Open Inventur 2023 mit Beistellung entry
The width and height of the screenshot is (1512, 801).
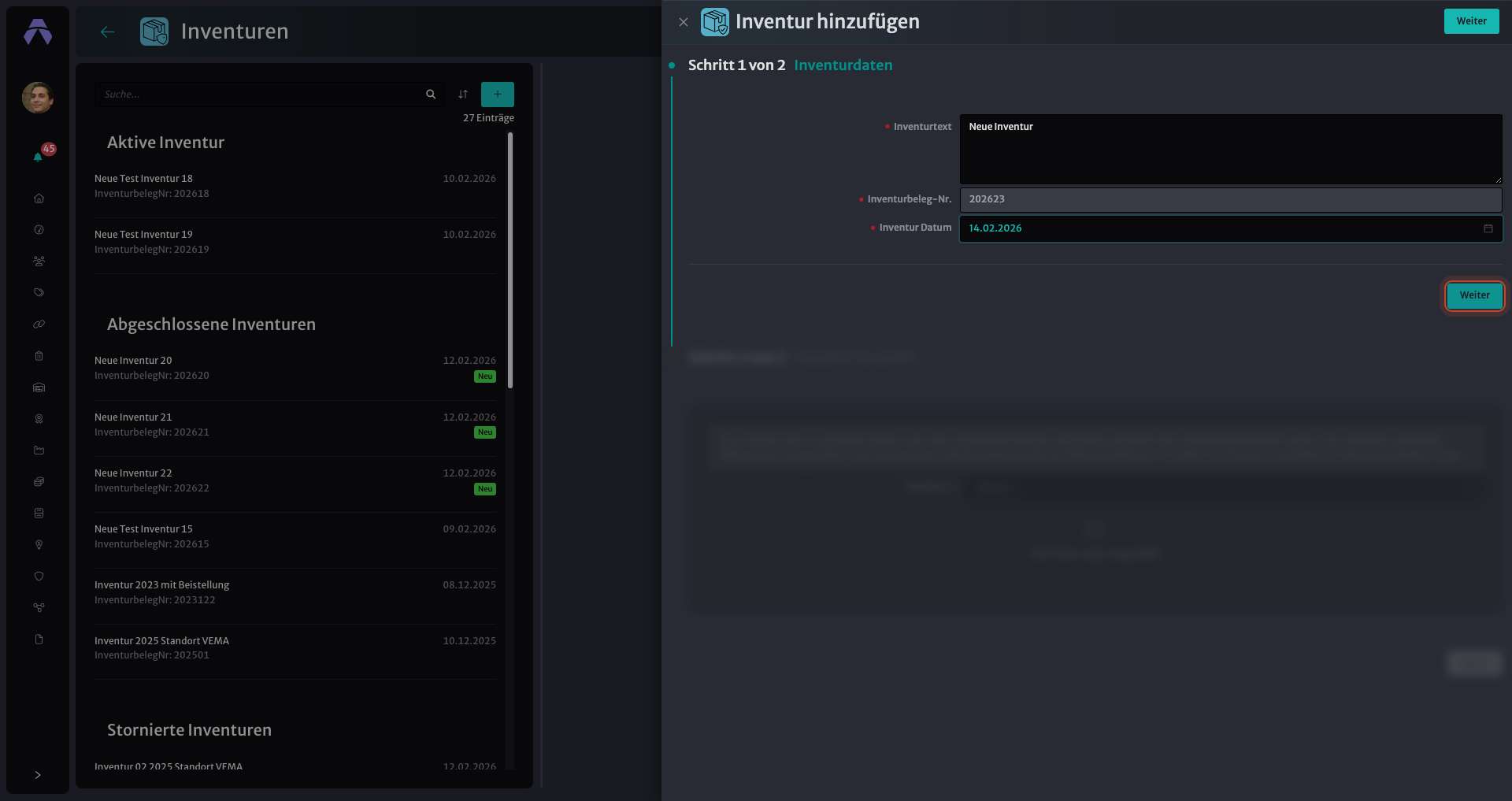295,592
